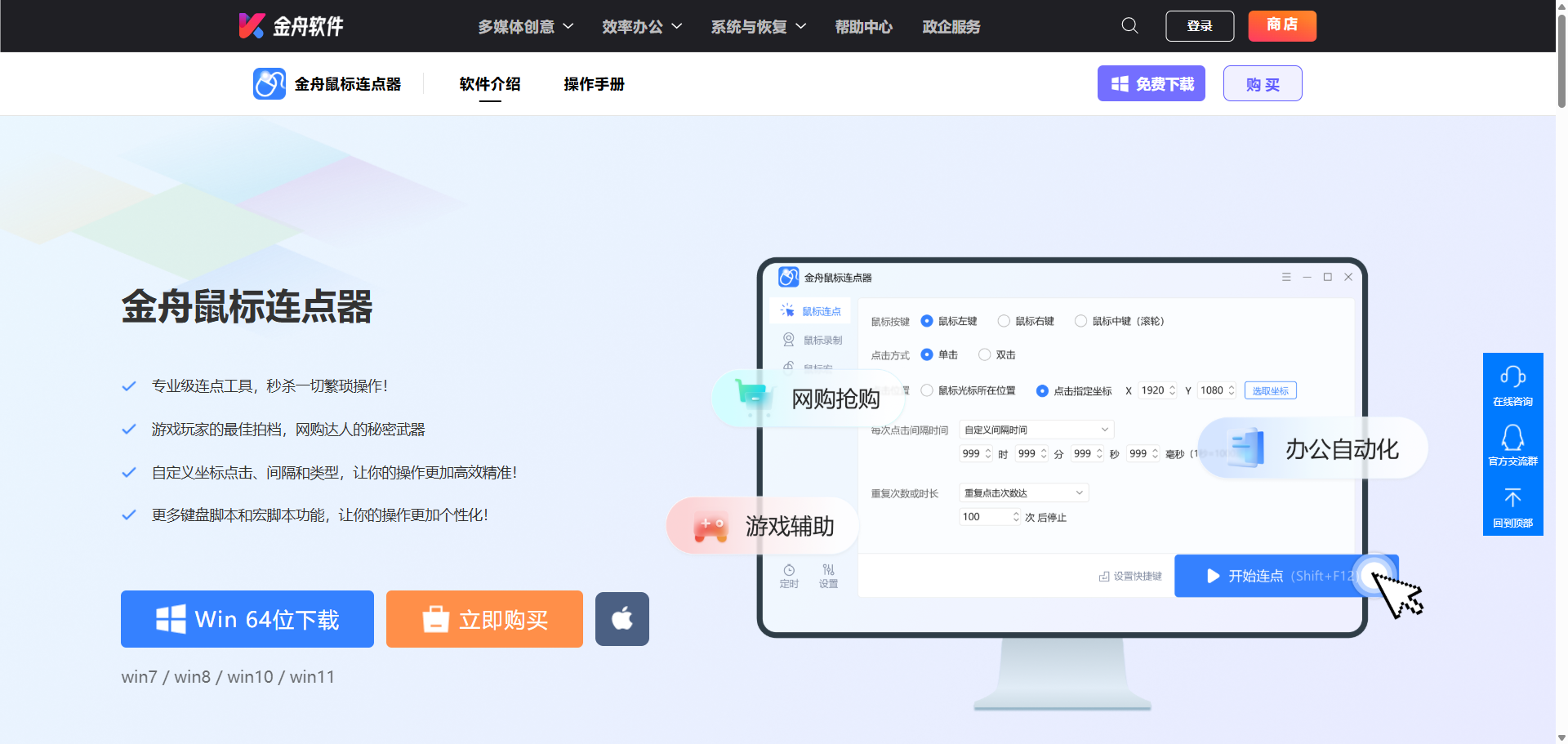
Task: Click 更多键盘脚本和宏脚本功能 feature line
Action: click(x=320, y=515)
